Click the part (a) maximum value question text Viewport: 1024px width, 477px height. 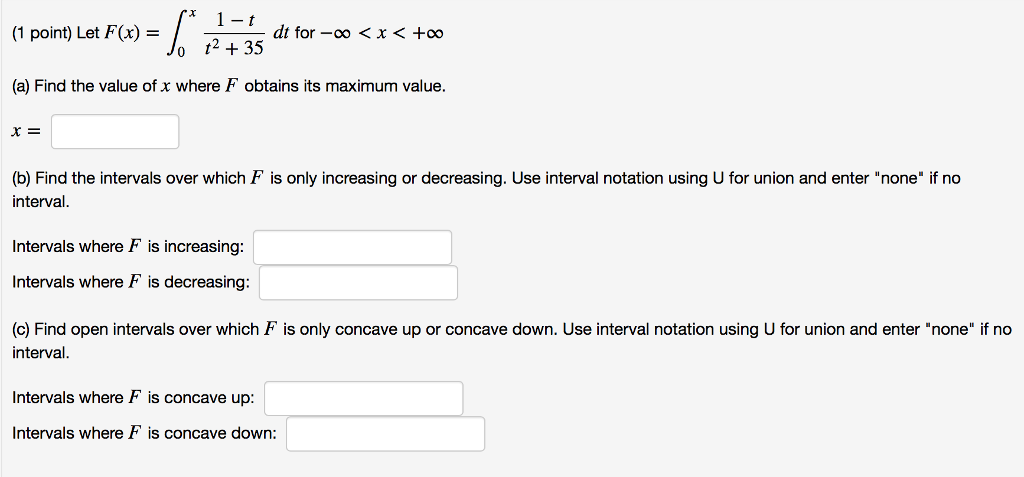(x=229, y=87)
